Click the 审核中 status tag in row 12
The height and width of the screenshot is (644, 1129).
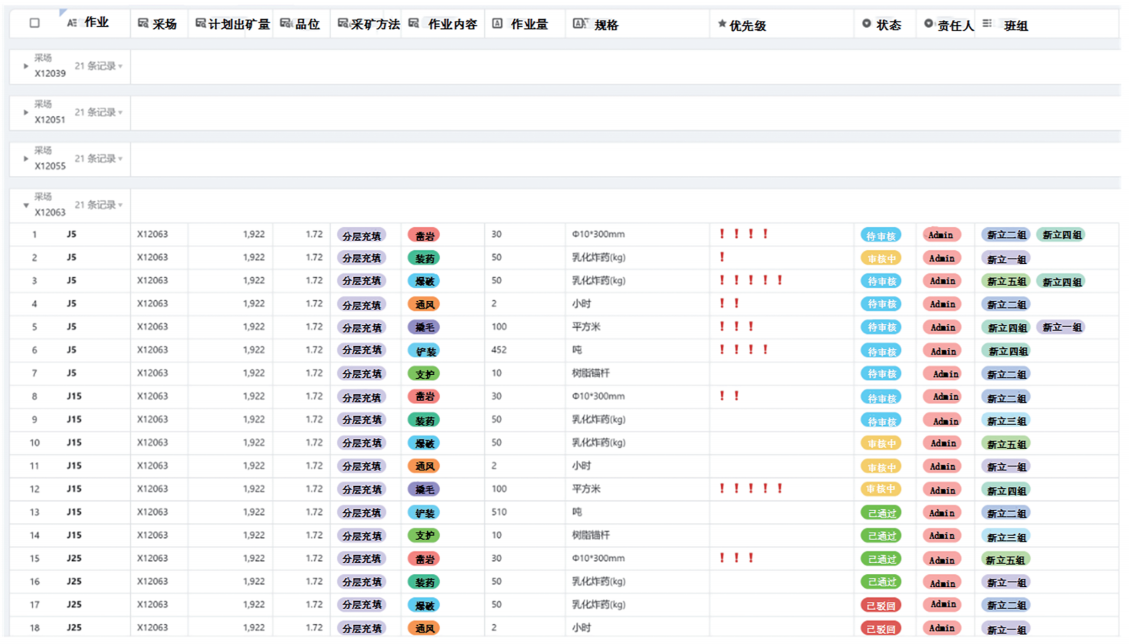tap(880, 489)
